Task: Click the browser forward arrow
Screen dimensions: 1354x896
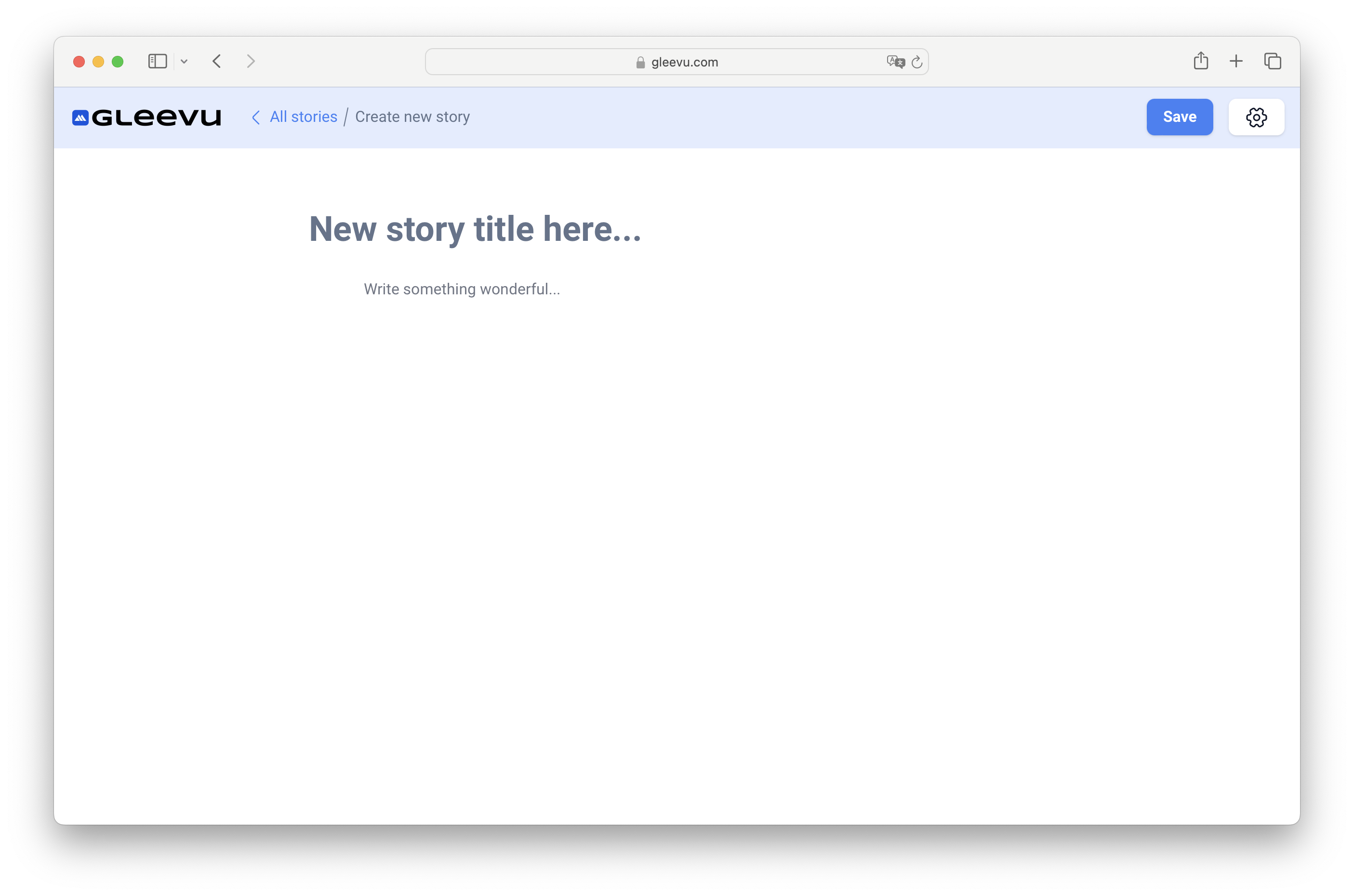Action: [x=251, y=61]
